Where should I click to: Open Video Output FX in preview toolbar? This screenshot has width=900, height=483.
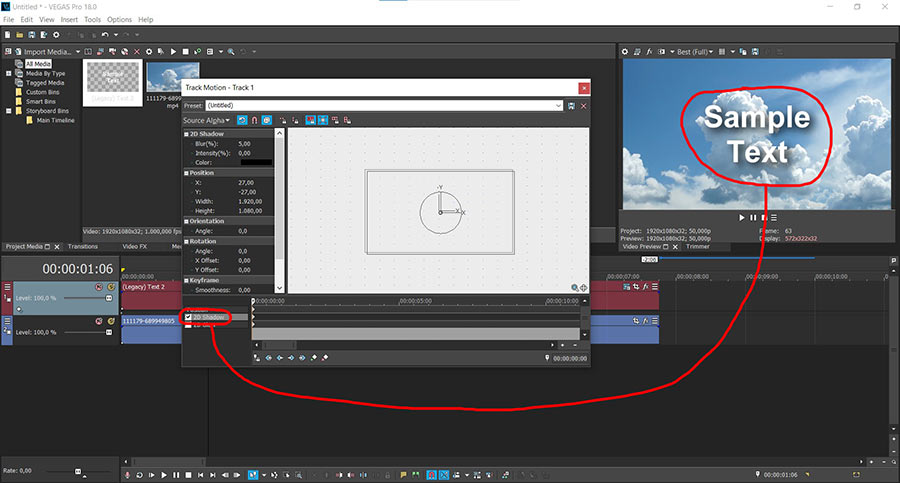click(x=649, y=52)
